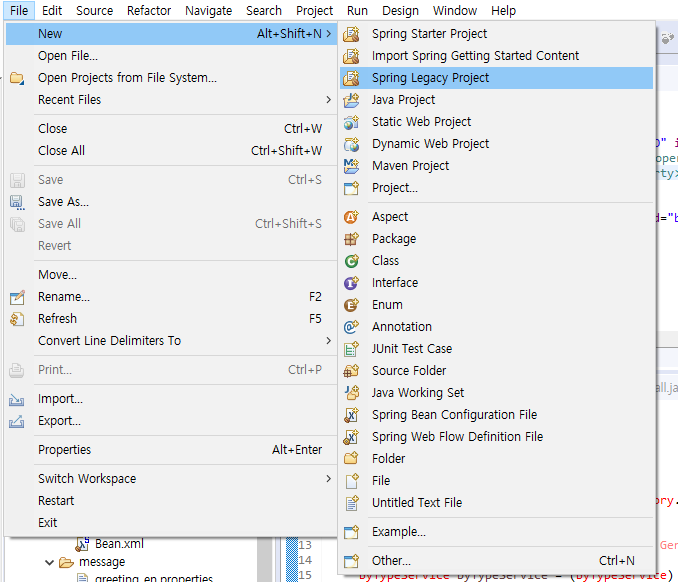Collapse the message folder in the tree
Image resolution: width=678 pixels, height=582 pixels.
coord(49,562)
